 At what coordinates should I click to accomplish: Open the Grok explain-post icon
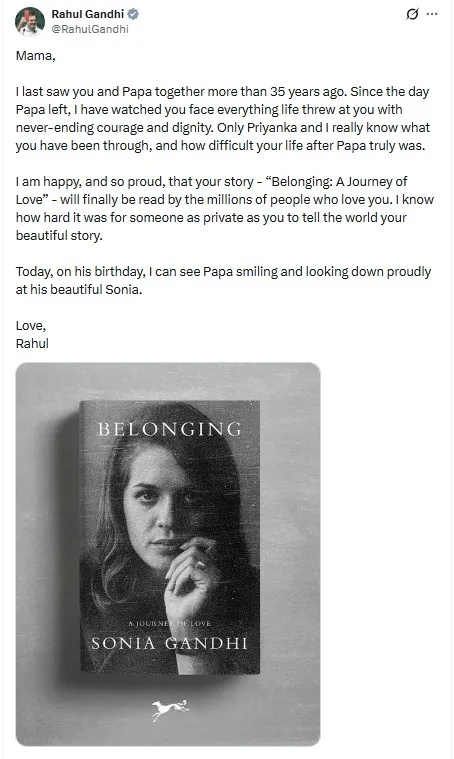(412, 15)
